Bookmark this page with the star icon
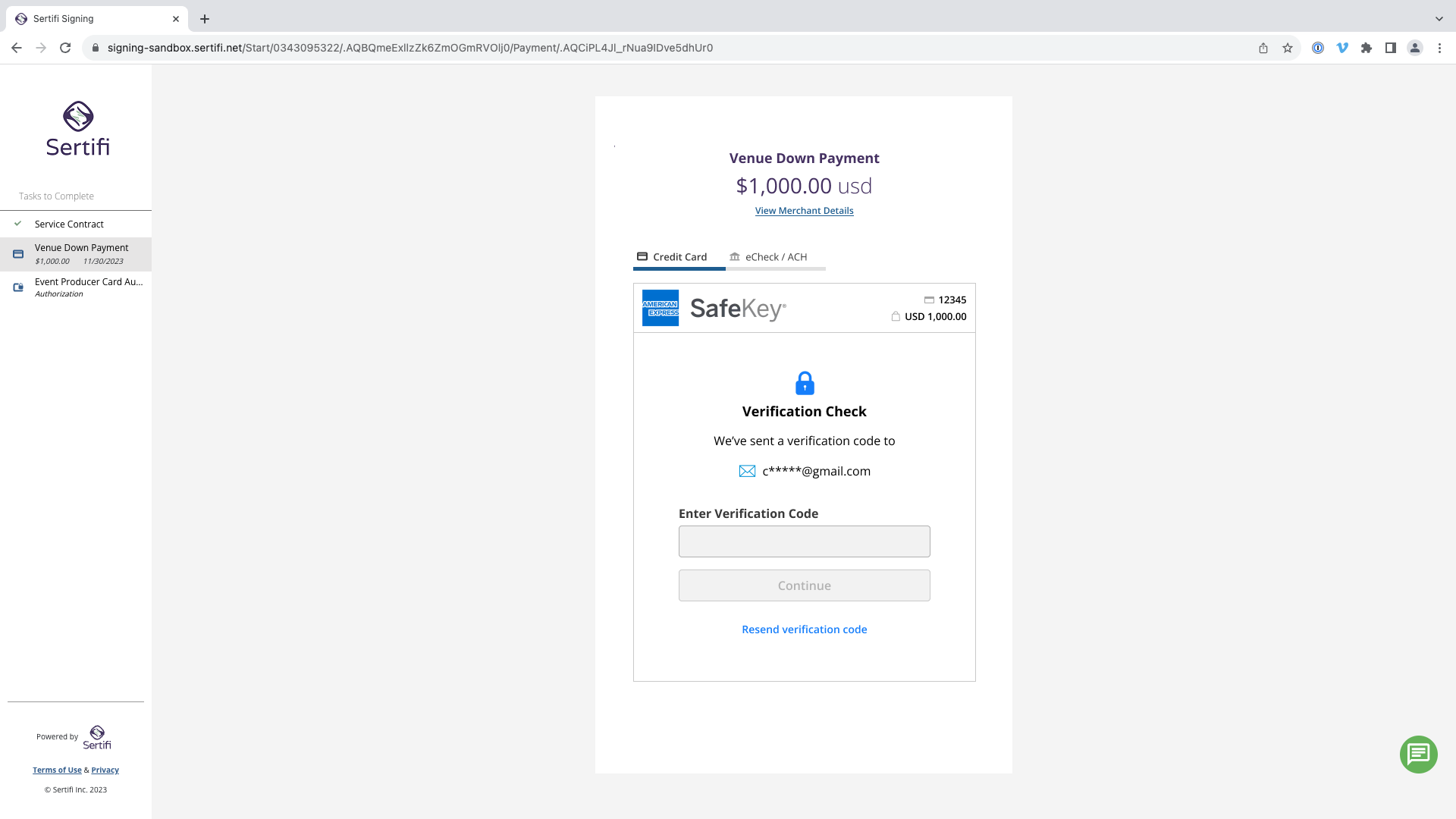Screen dimensions: 1456x819 (x=1288, y=48)
